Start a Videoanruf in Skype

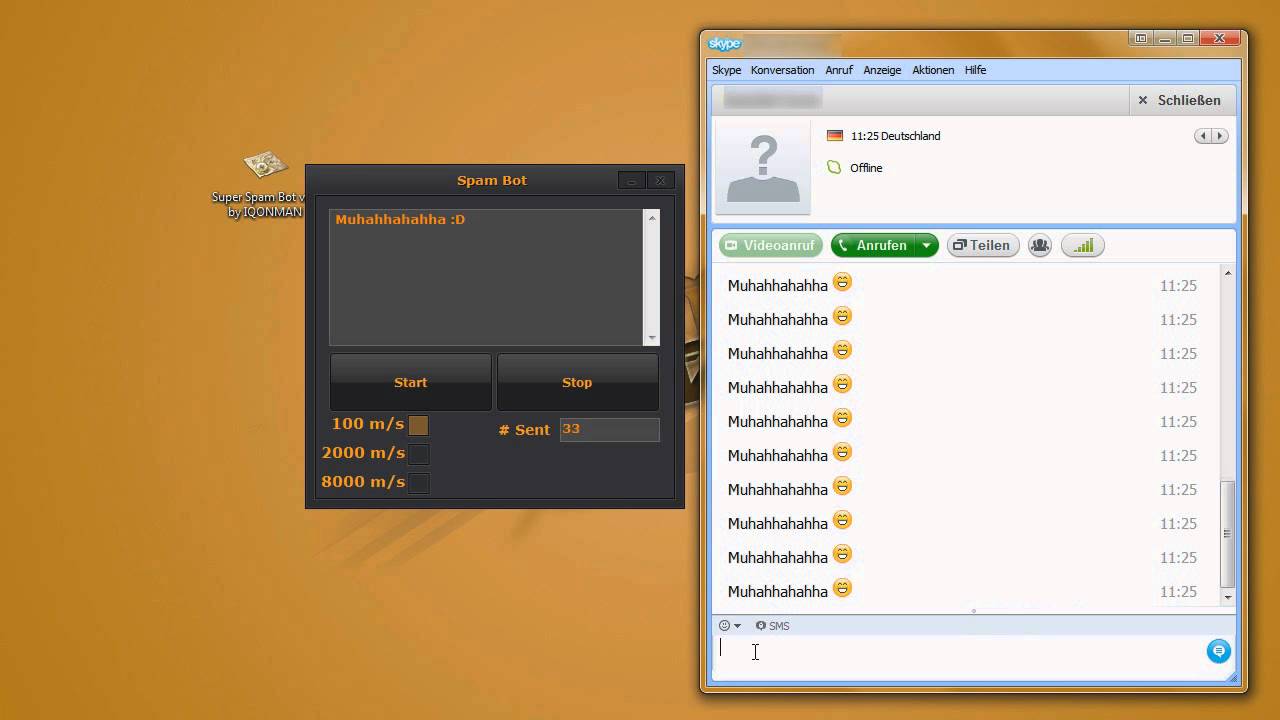point(770,245)
